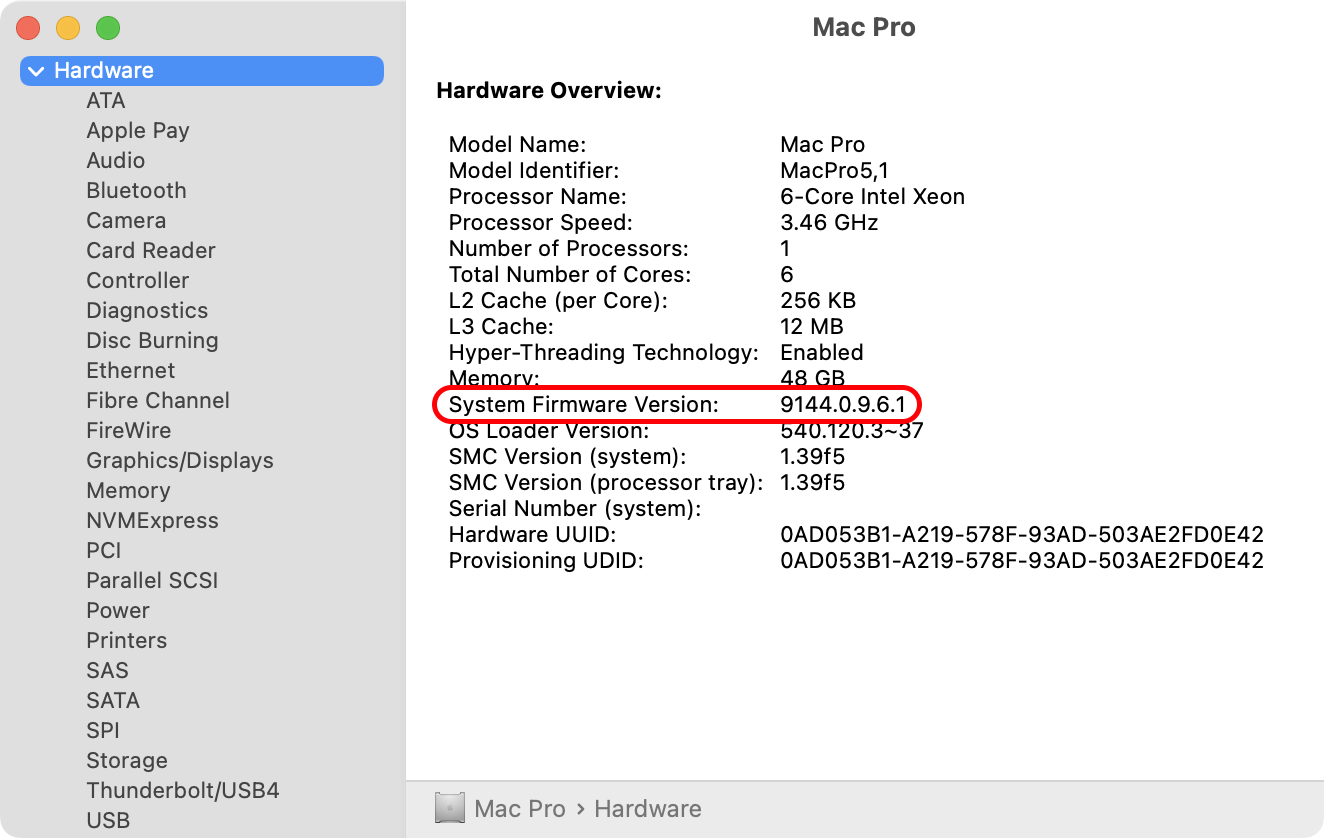Select the 3.46 GHz processor speed

point(830,222)
